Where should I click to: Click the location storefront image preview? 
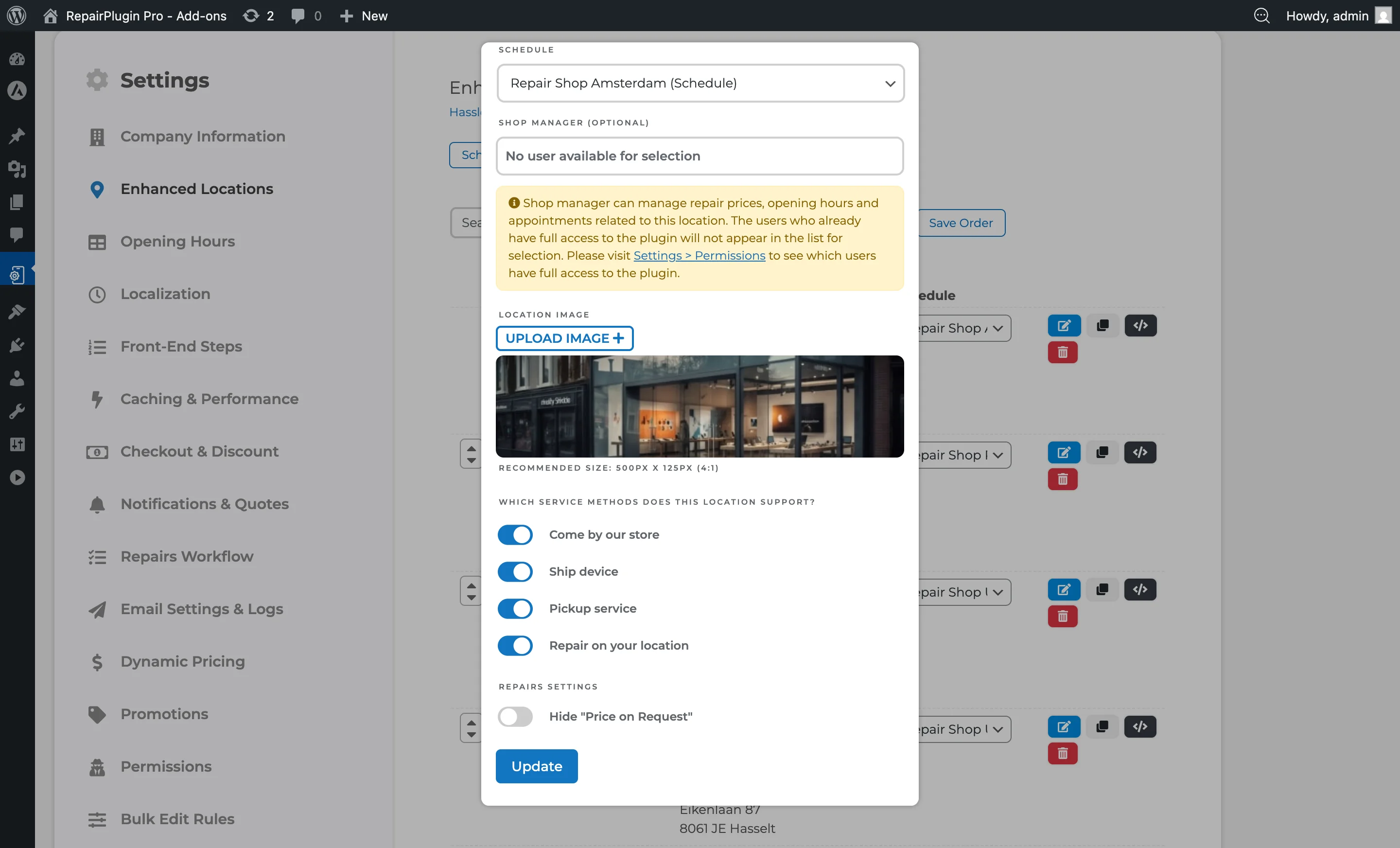coord(700,406)
